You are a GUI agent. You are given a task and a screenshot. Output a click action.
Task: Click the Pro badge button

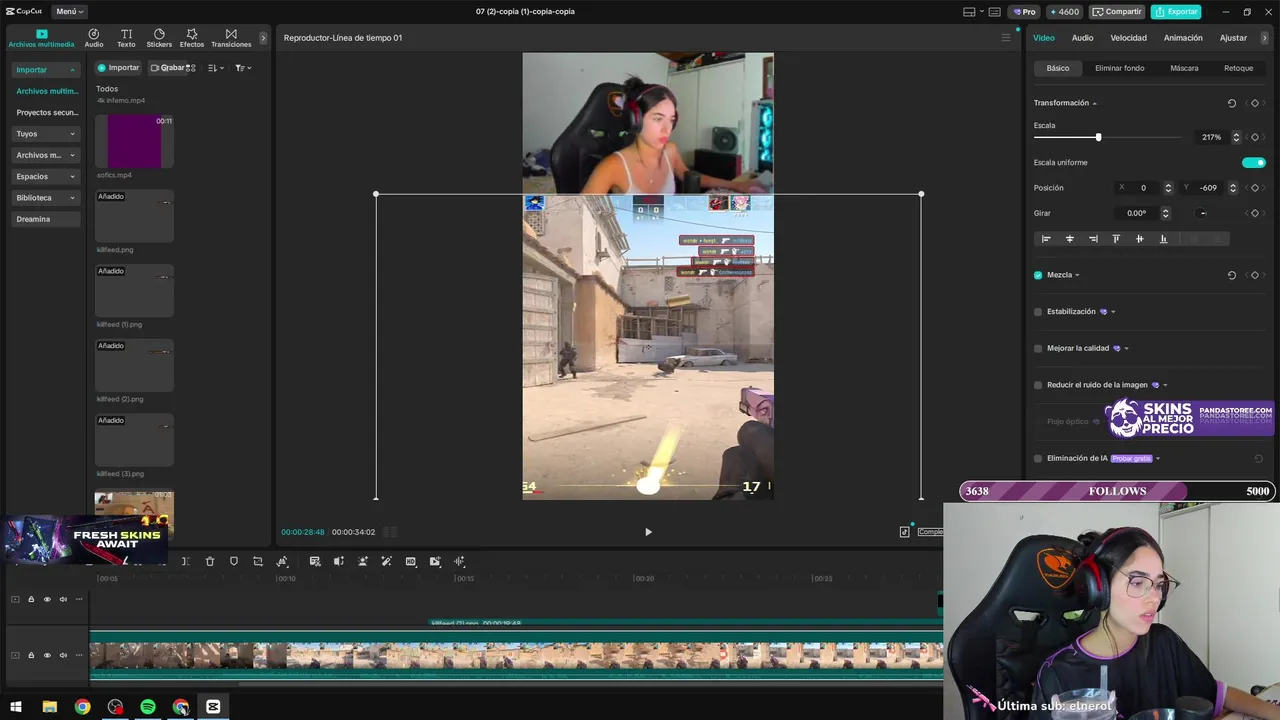tap(1024, 12)
